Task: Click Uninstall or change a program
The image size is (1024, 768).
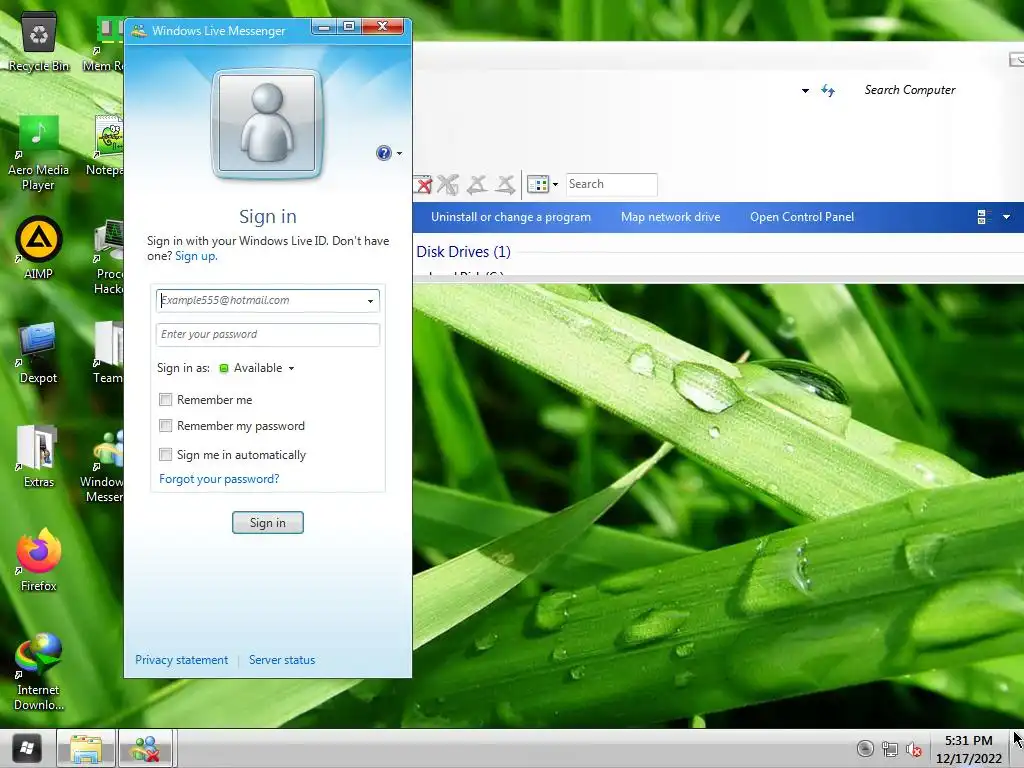Action: [x=511, y=217]
